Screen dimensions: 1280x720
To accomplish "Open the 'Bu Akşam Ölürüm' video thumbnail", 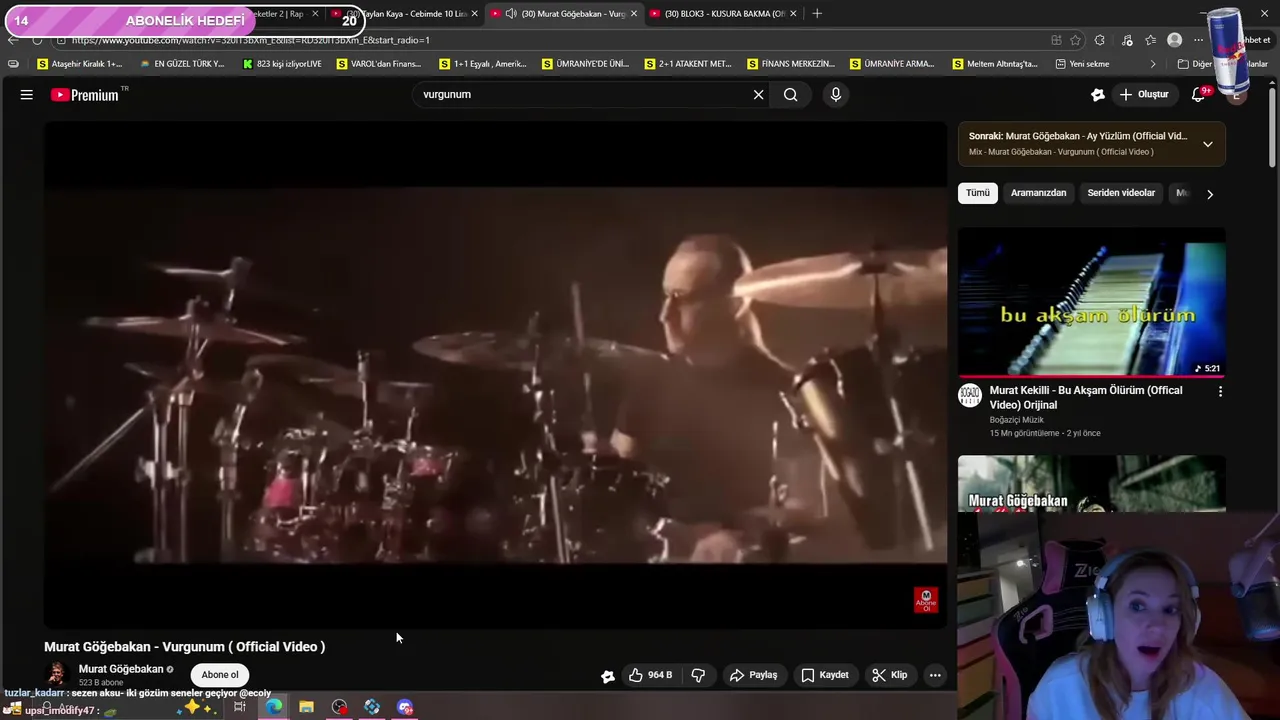I will 1091,302.
